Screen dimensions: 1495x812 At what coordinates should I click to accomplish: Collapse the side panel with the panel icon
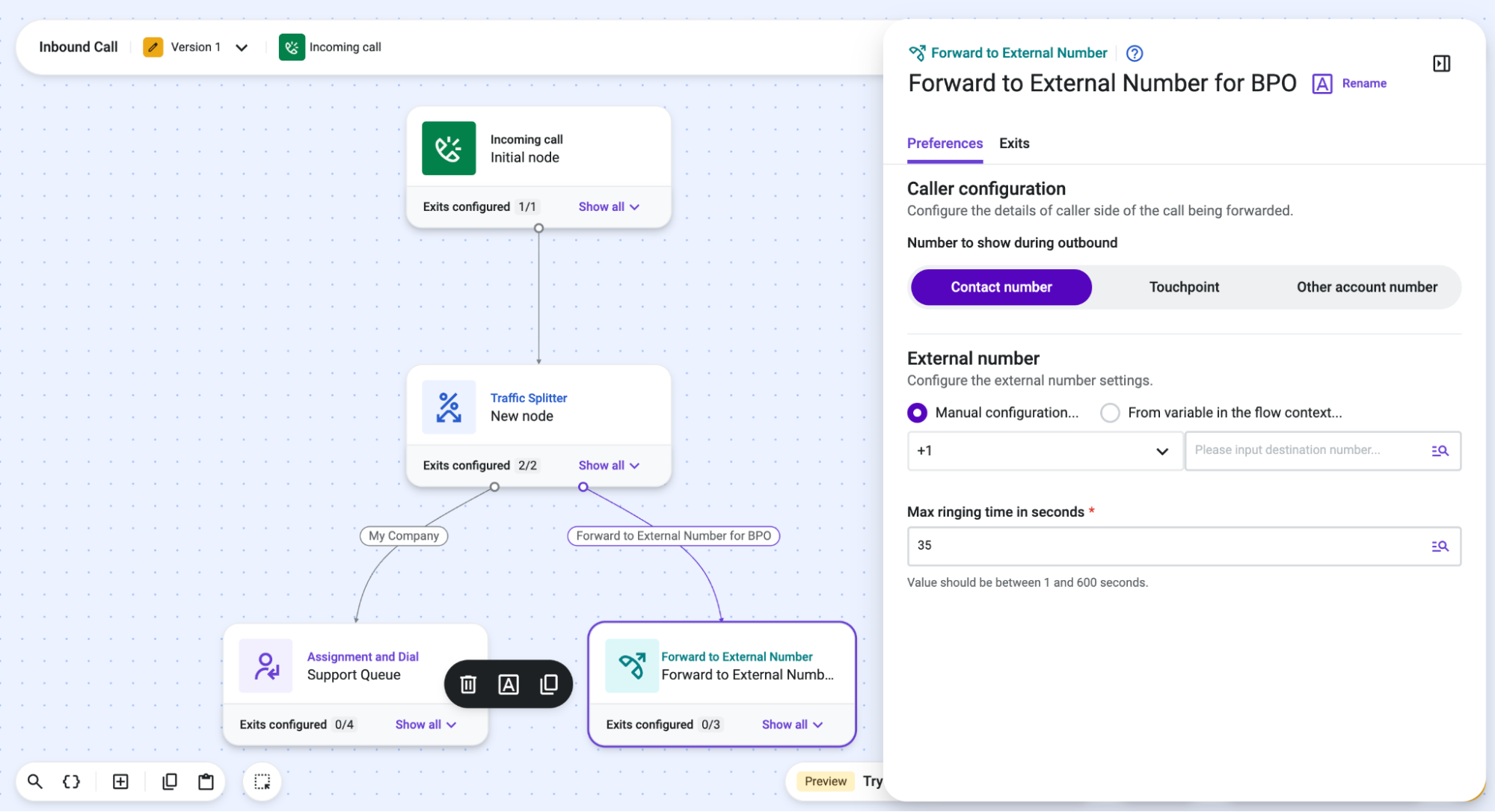pyautogui.click(x=1441, y=64)
